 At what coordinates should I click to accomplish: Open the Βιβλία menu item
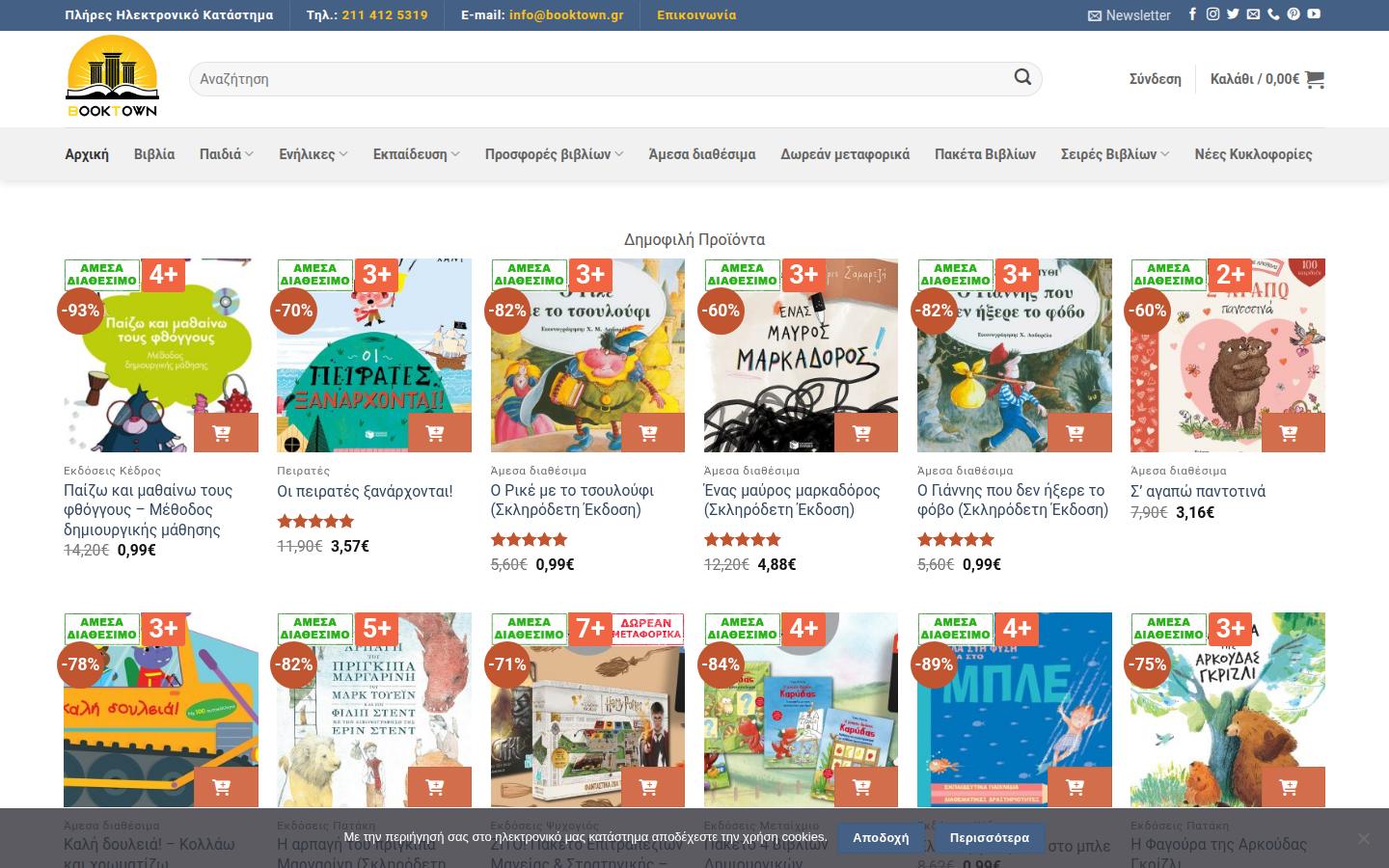coord(154,154)
